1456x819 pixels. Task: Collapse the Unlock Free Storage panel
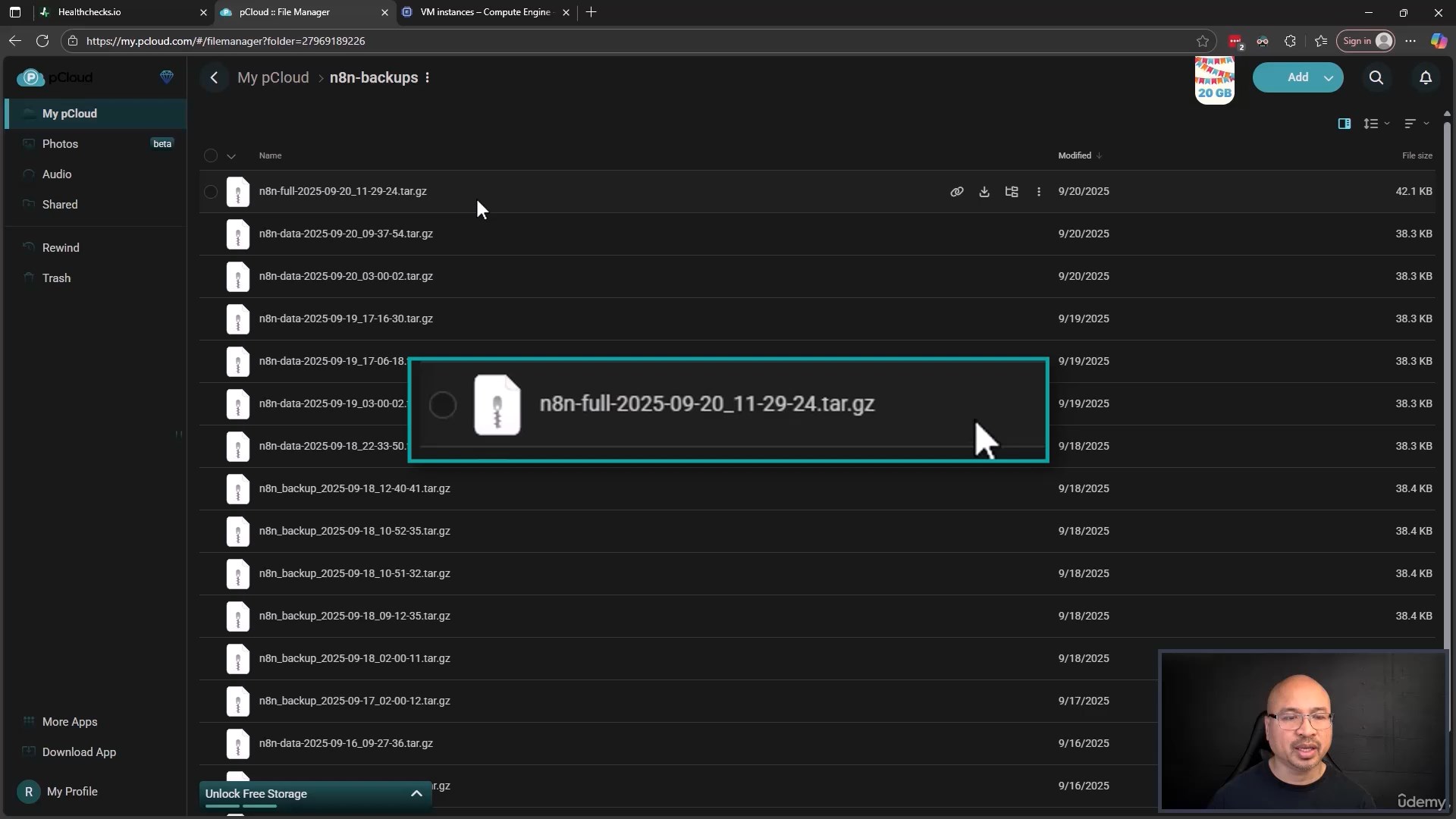[416, 794]
